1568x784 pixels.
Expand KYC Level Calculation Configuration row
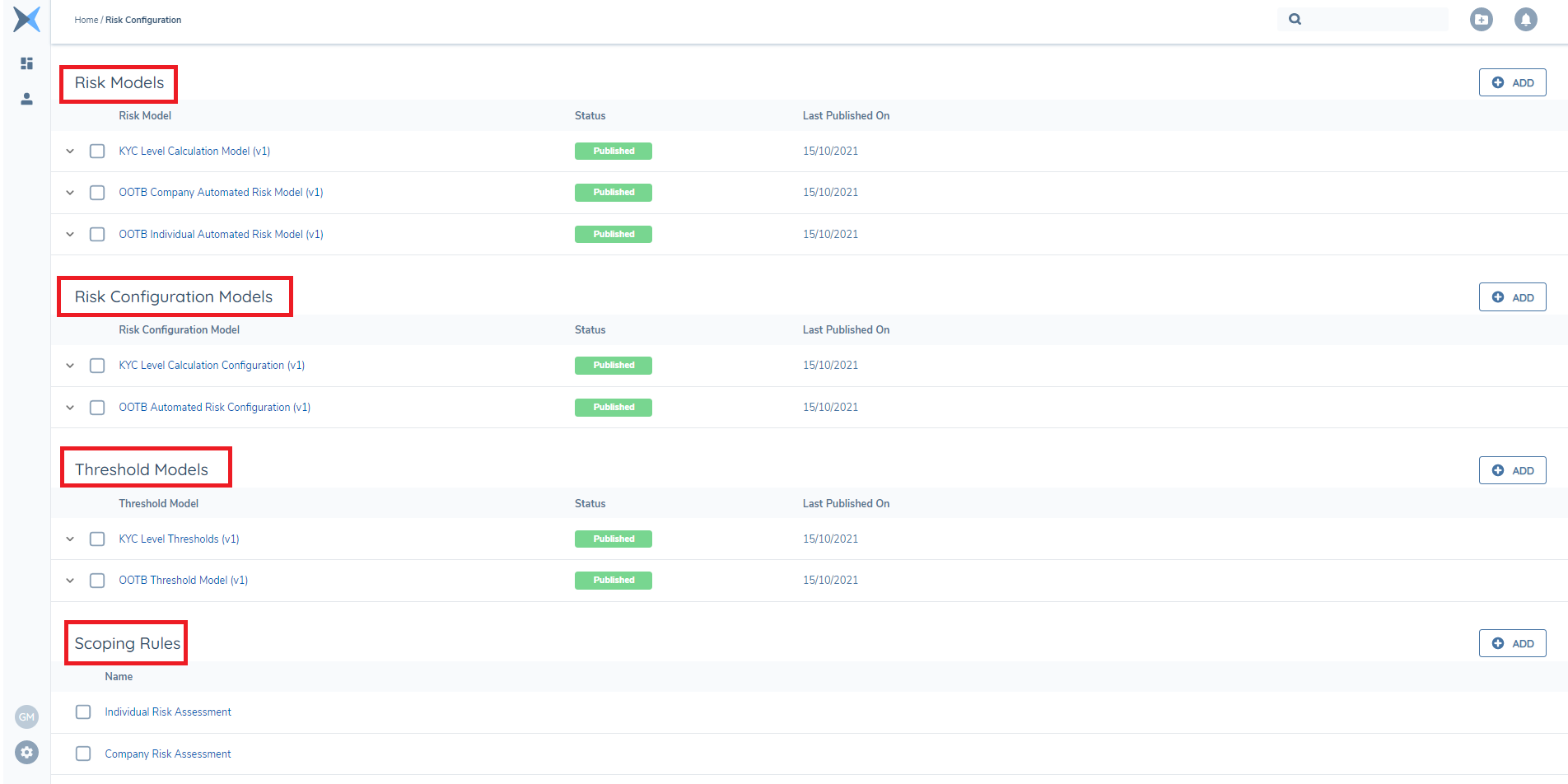70,366
